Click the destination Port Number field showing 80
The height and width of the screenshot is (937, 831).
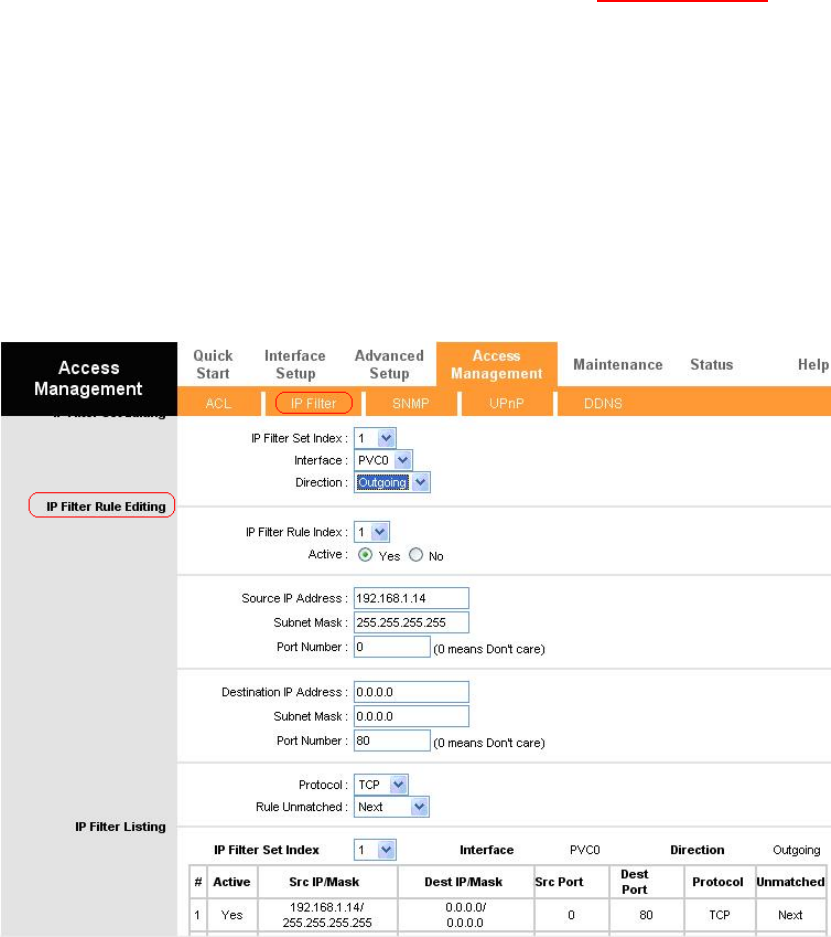point(392,740)
